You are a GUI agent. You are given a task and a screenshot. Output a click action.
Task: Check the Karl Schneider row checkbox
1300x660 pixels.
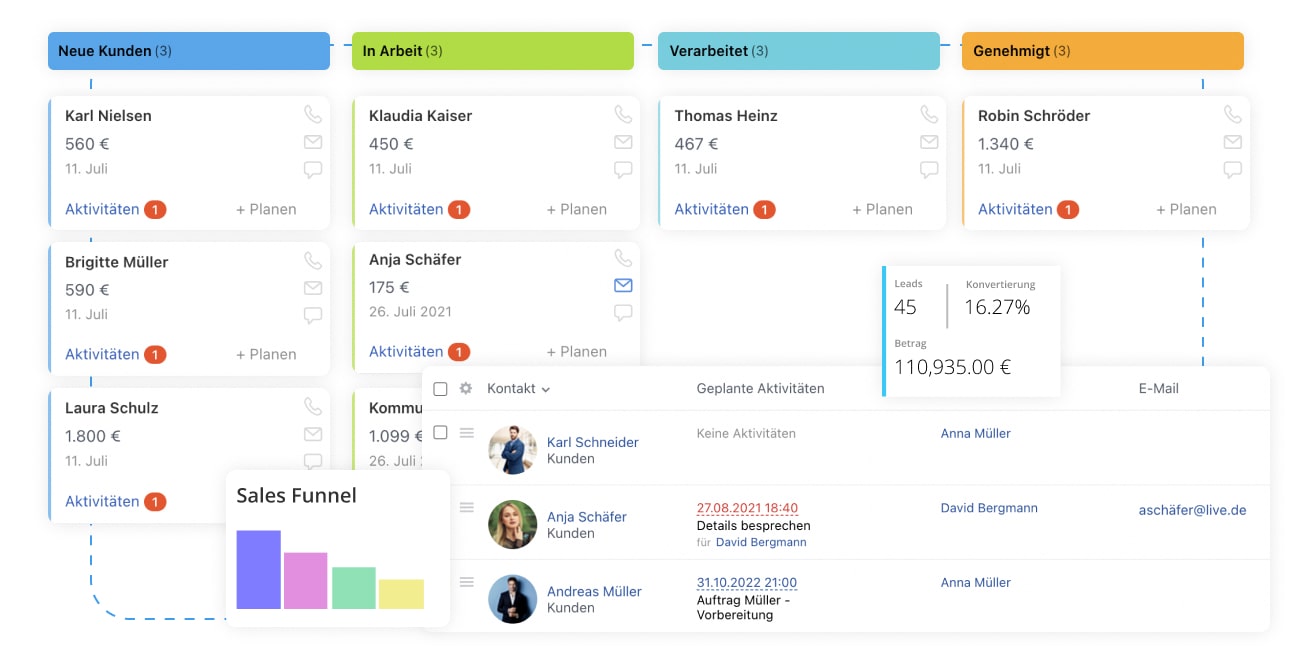440,433
